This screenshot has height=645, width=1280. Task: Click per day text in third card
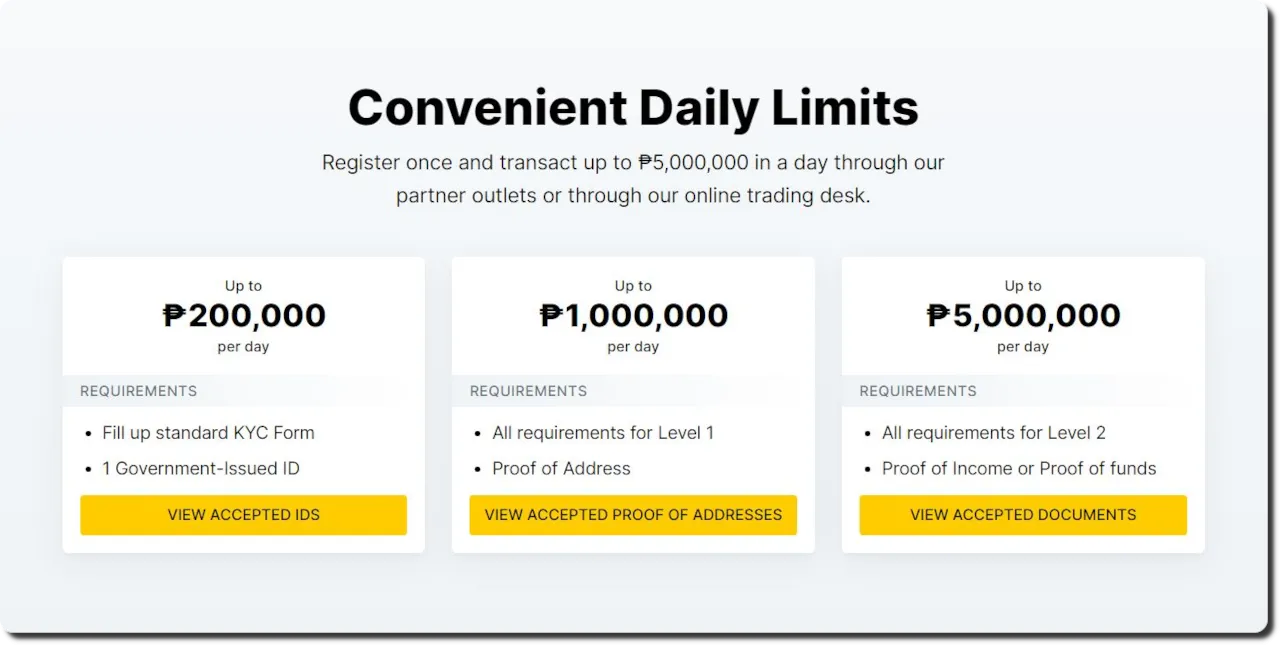(1023, 347)
